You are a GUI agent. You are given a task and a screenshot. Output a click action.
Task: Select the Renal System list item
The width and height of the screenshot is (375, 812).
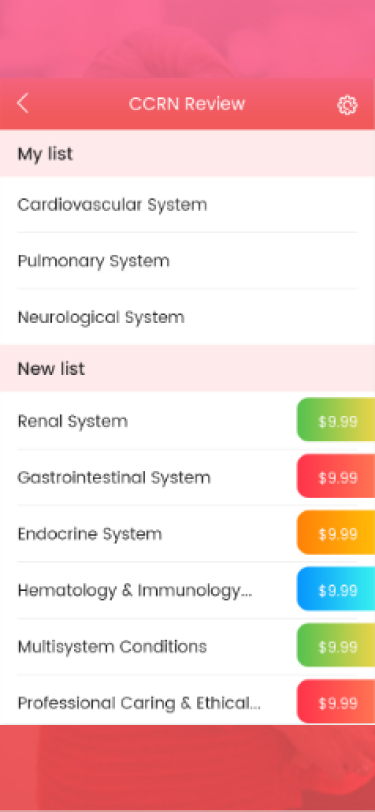[149, 420]
